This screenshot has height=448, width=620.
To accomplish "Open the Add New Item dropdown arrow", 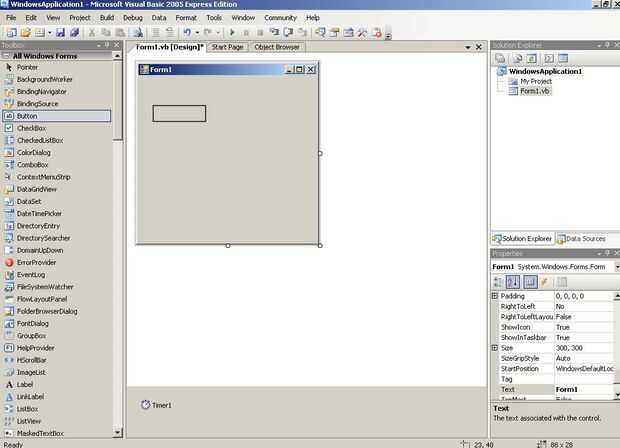I will point(50,32).
